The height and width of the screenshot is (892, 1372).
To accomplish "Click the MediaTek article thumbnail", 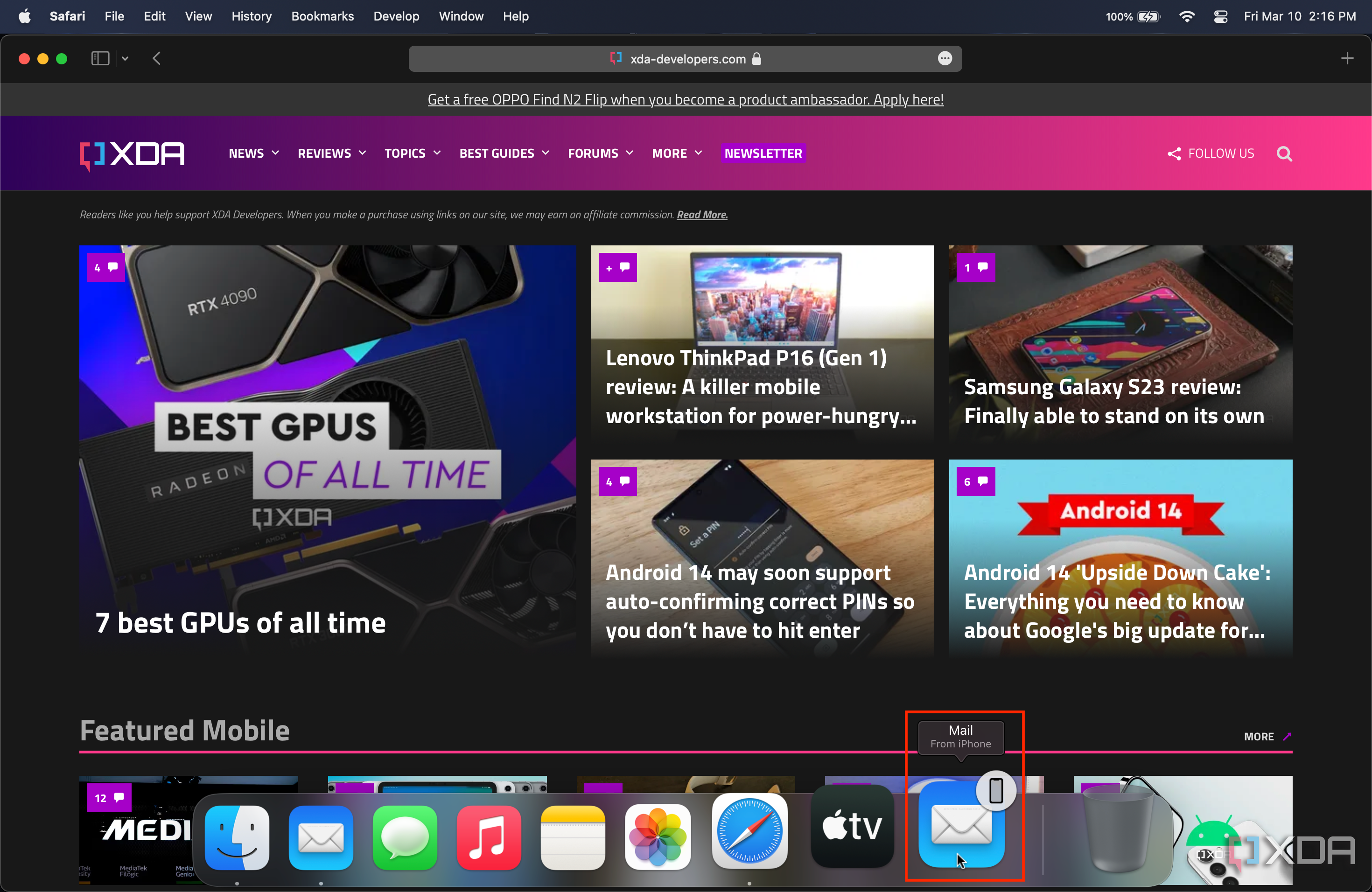I will point(135,830).
